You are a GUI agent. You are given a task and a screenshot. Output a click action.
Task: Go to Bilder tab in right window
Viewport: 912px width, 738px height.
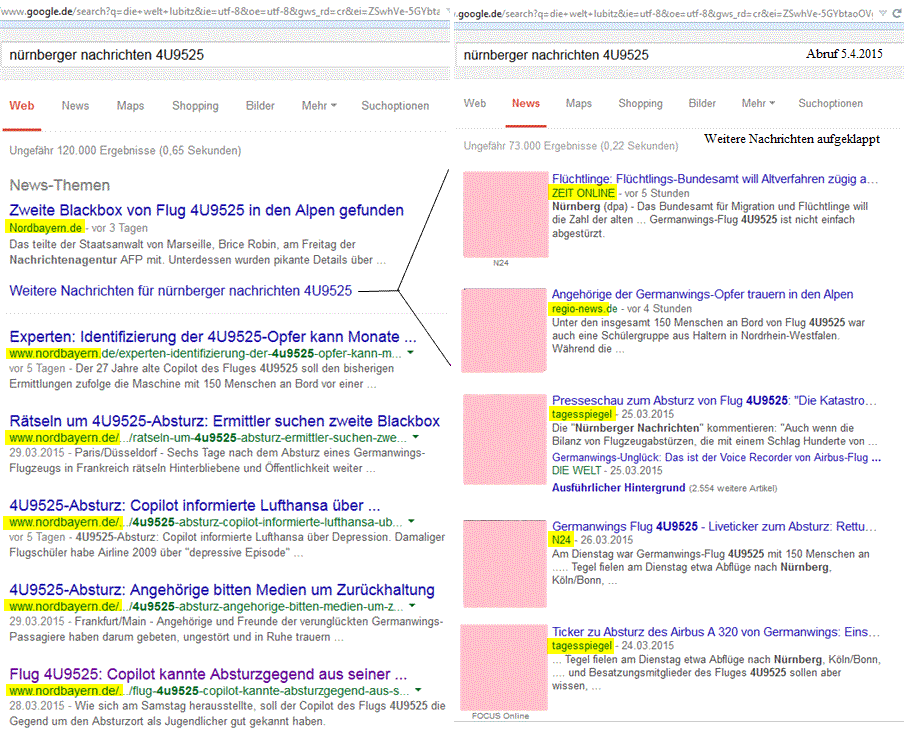702,104
